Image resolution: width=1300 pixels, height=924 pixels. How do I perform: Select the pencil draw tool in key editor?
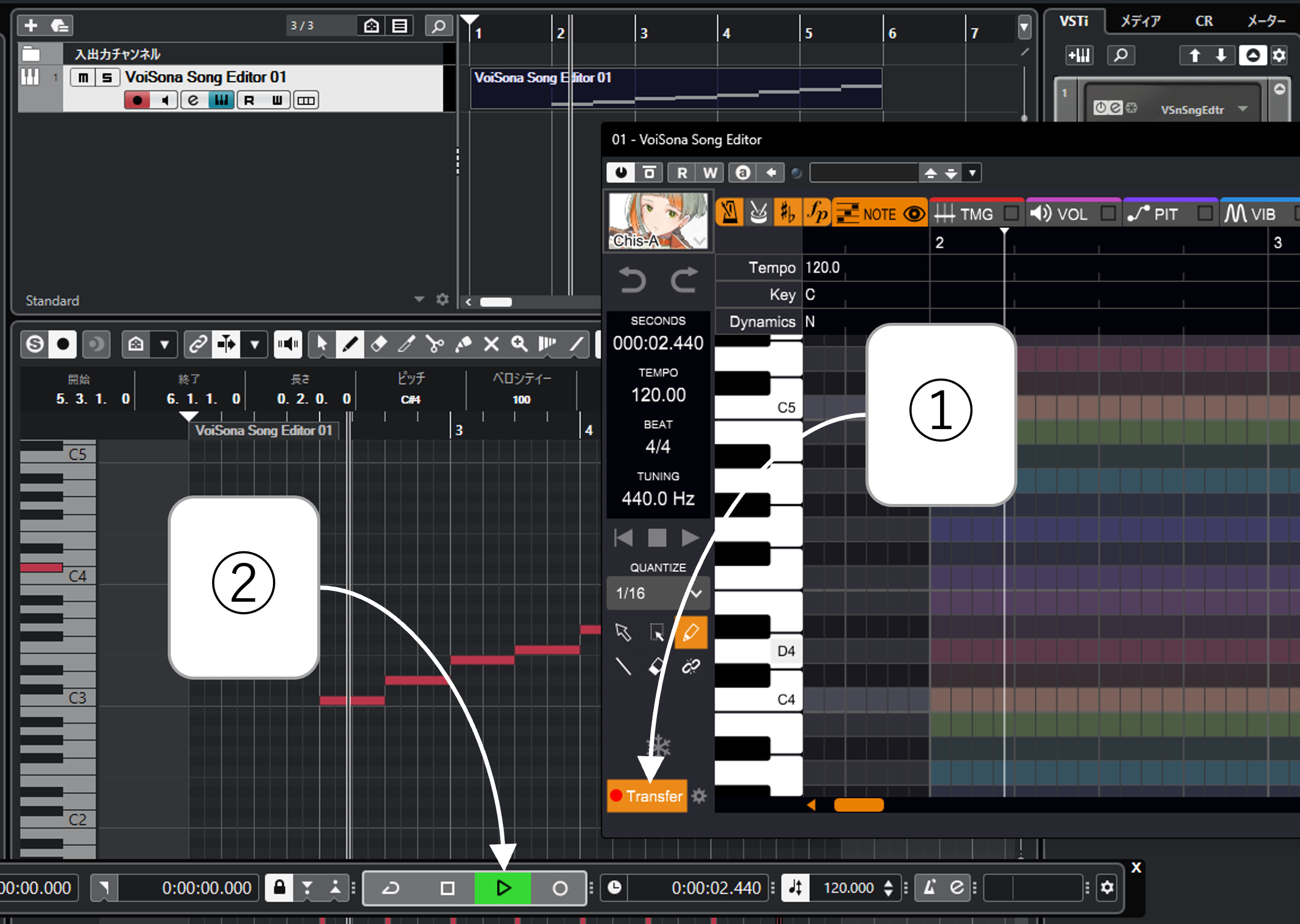coord(350,345)
